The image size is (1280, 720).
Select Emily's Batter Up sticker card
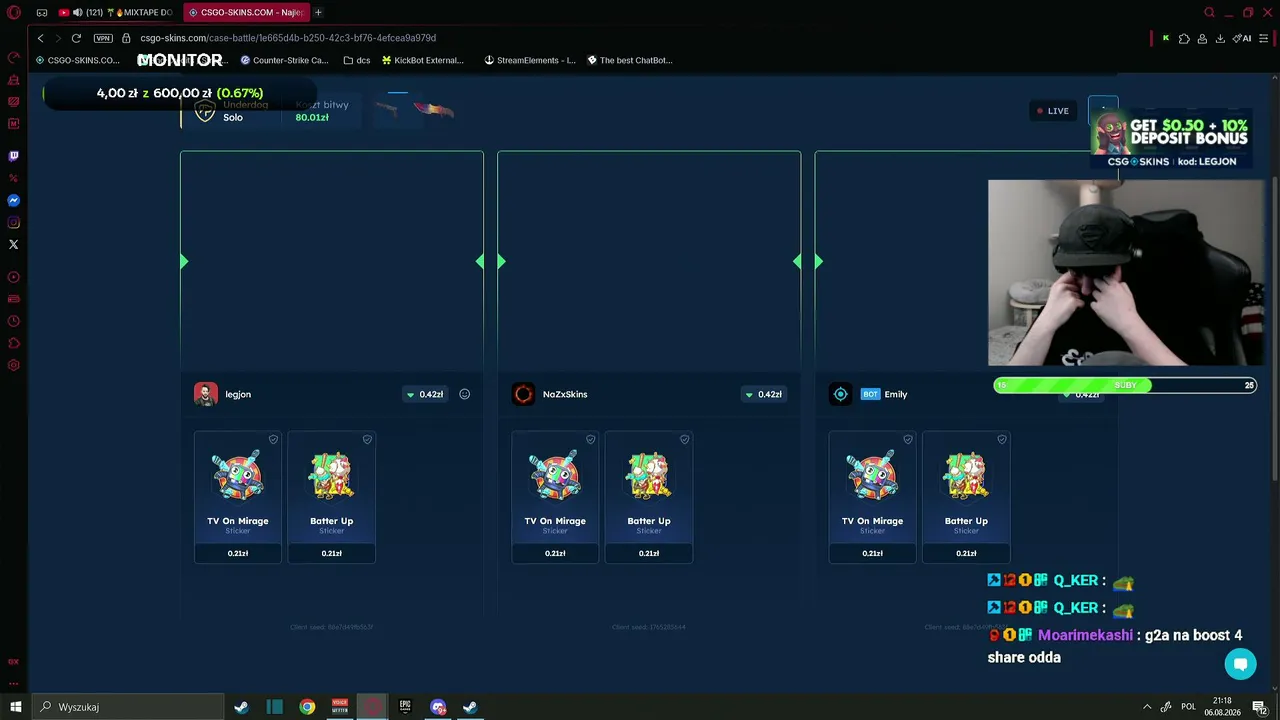click(x=966, y=497)
